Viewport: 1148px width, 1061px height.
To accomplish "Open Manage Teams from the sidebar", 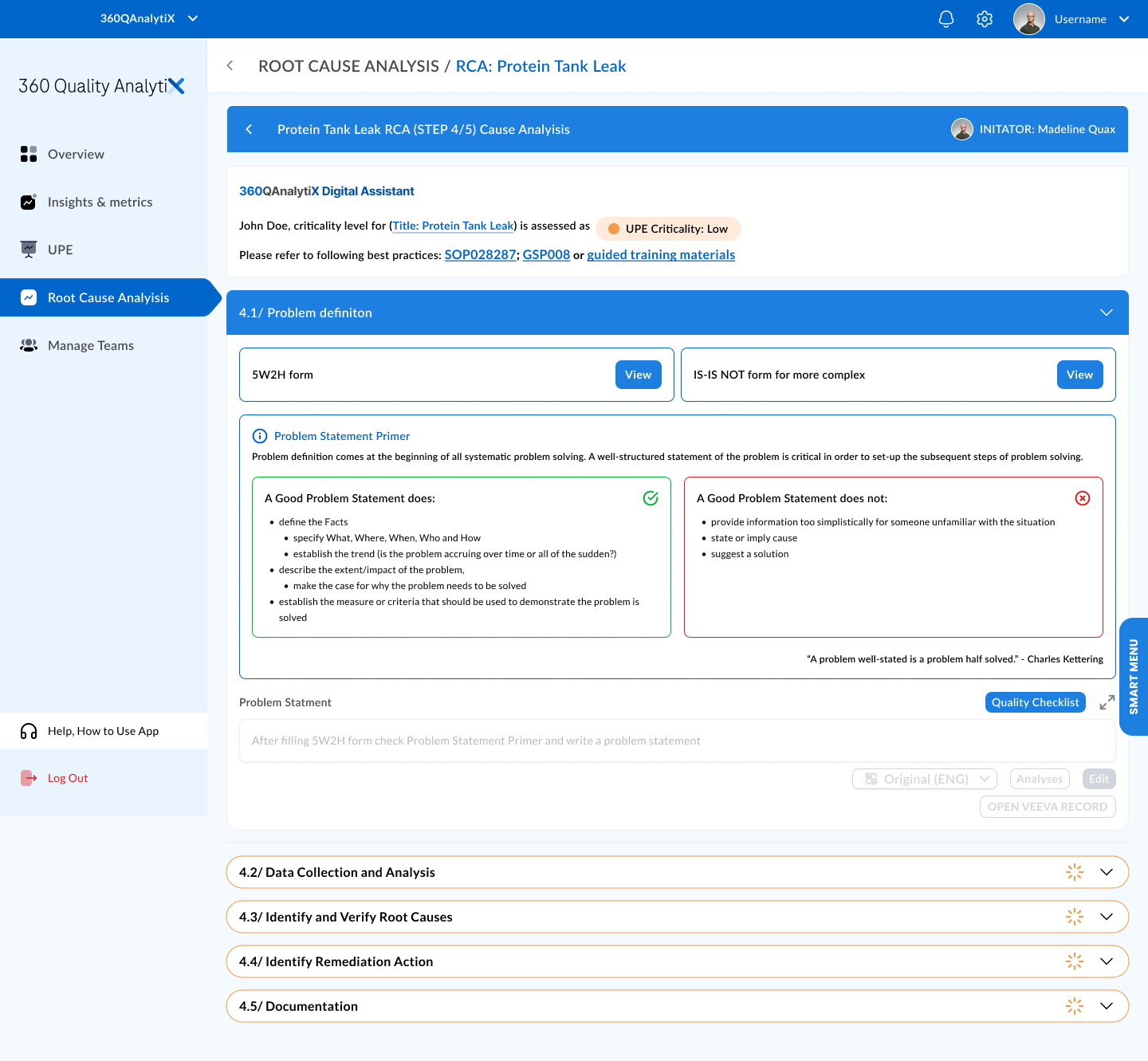I will click(x=90, y=345).
